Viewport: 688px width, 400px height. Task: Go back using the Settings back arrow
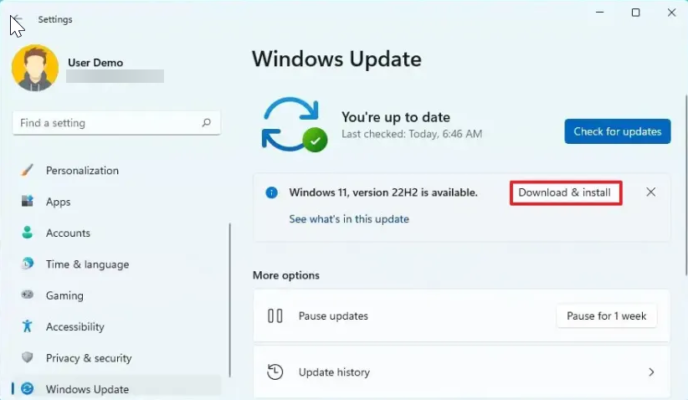17,19
